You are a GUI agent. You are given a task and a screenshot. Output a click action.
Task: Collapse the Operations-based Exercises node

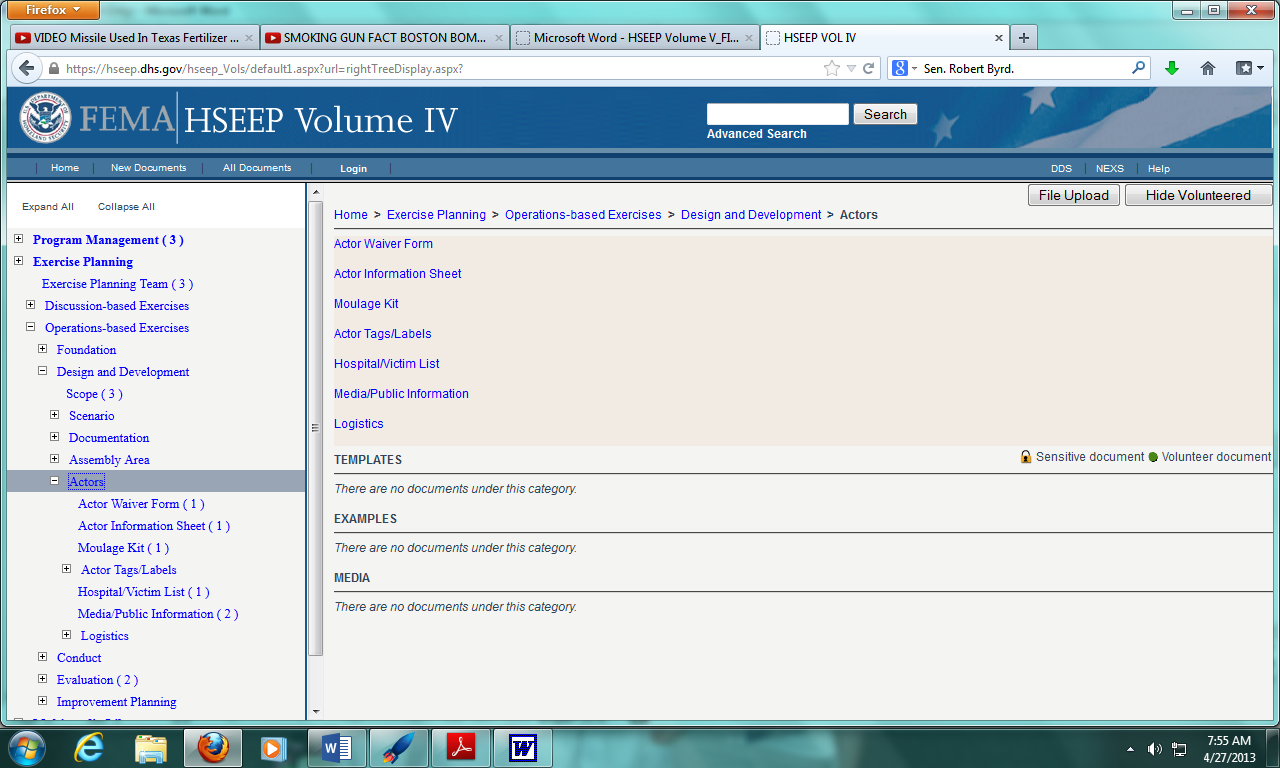(x=31, y=327)
